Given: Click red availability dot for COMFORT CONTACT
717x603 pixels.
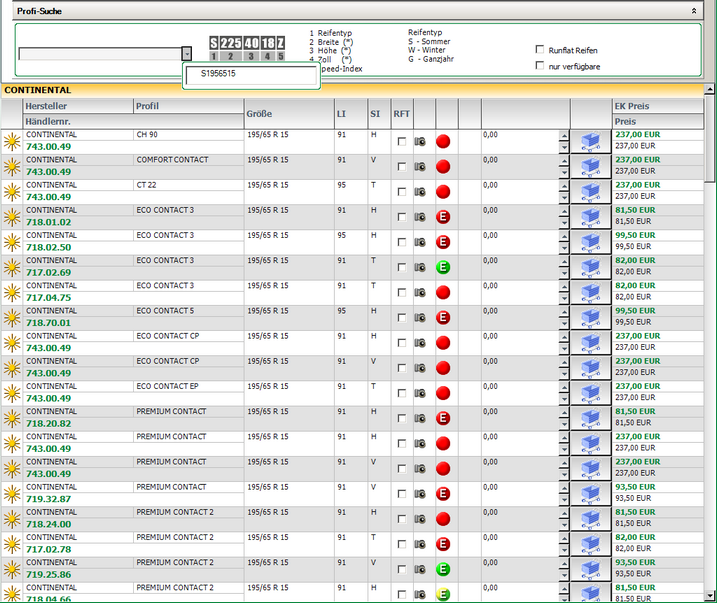Looking at the screenshot, I should (x=443, y=167).
